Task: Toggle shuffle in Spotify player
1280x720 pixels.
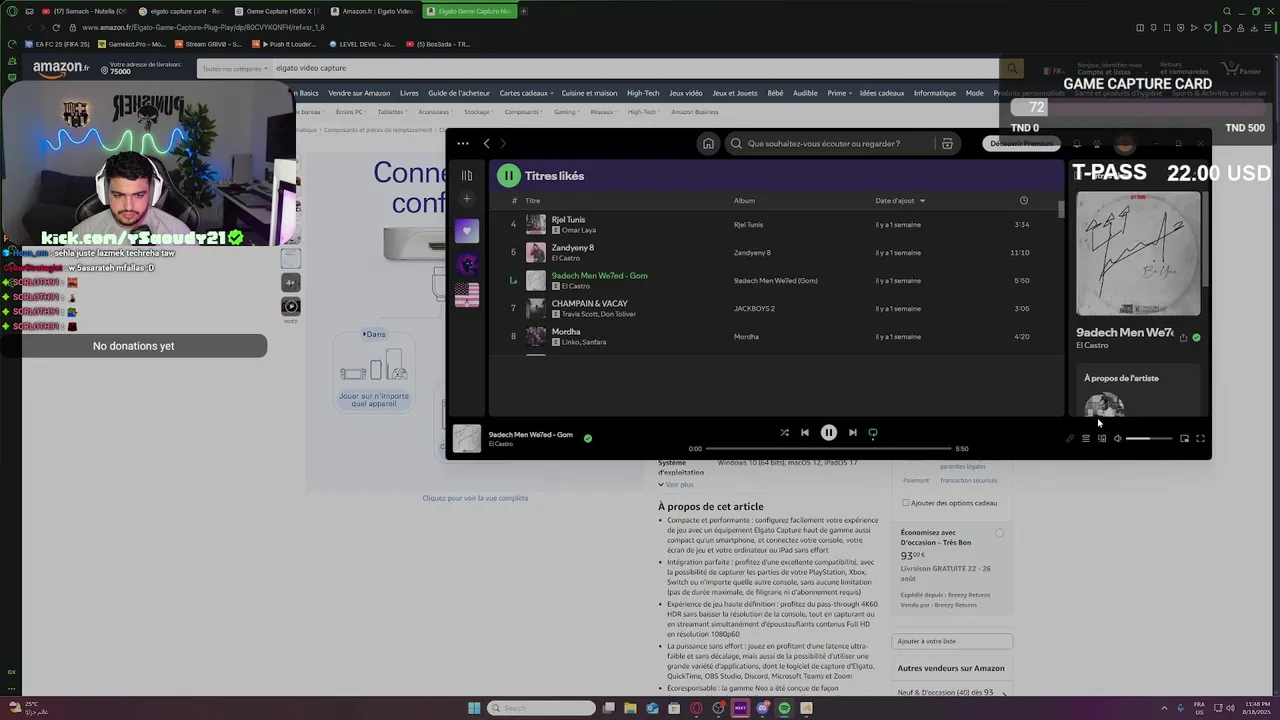Action: point(784,433)
